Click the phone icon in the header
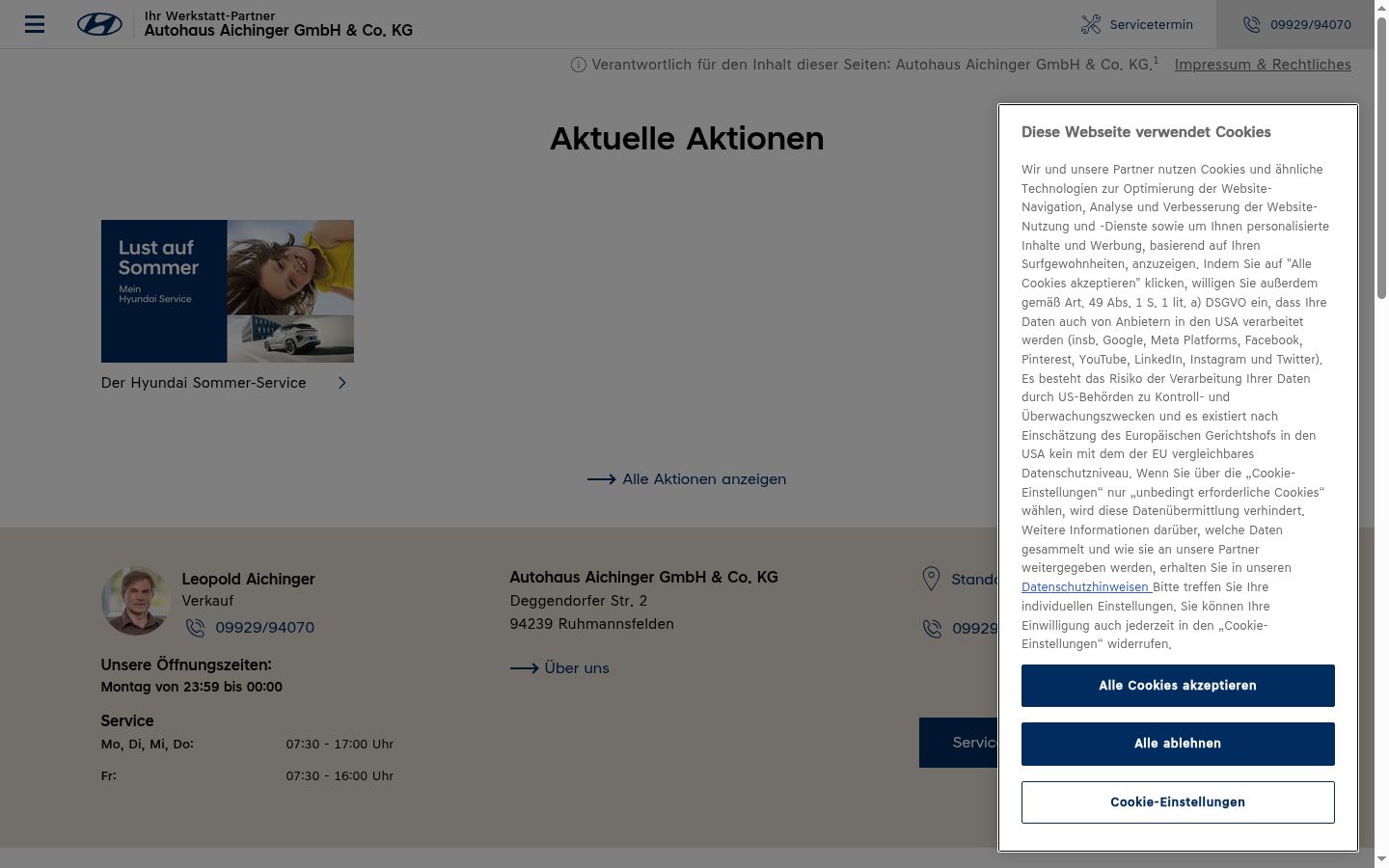1389x868 pixels. click(x=1252, y=24)
